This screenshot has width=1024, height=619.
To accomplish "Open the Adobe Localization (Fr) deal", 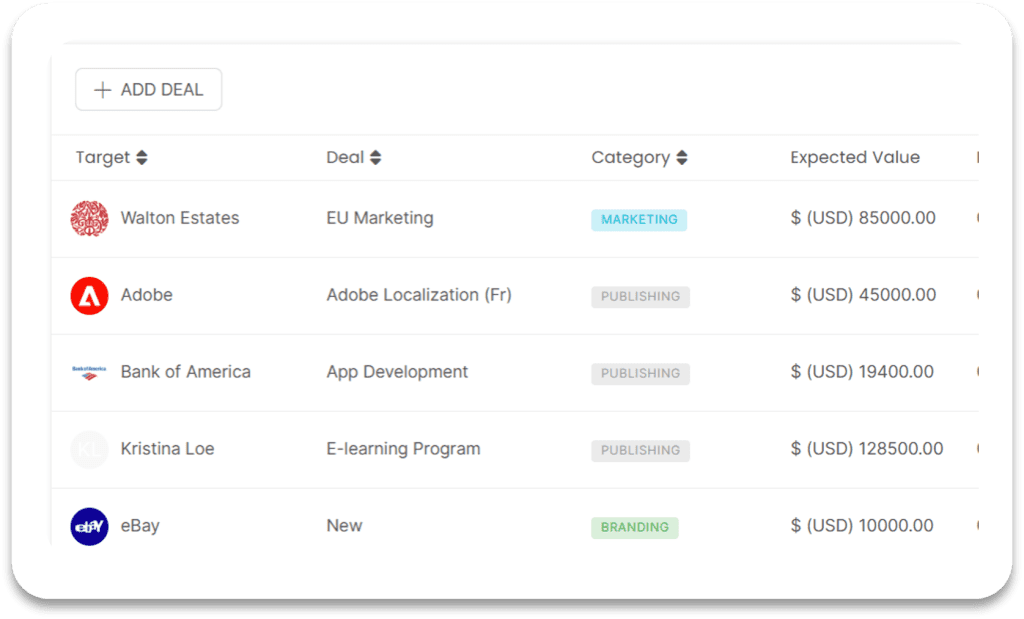I will pos(419,295).
